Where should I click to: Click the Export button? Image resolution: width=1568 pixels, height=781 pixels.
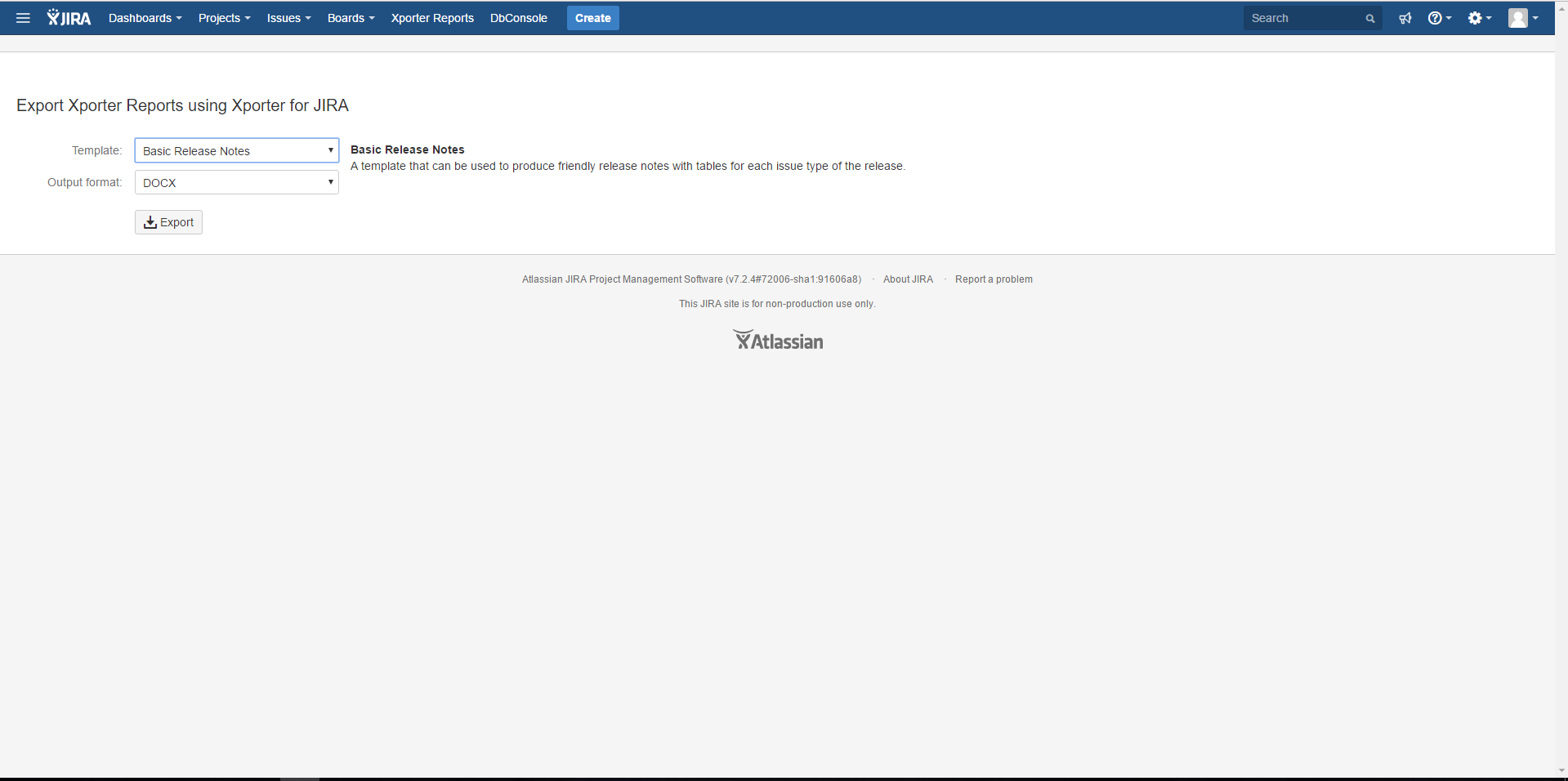(x=168, y=222)
